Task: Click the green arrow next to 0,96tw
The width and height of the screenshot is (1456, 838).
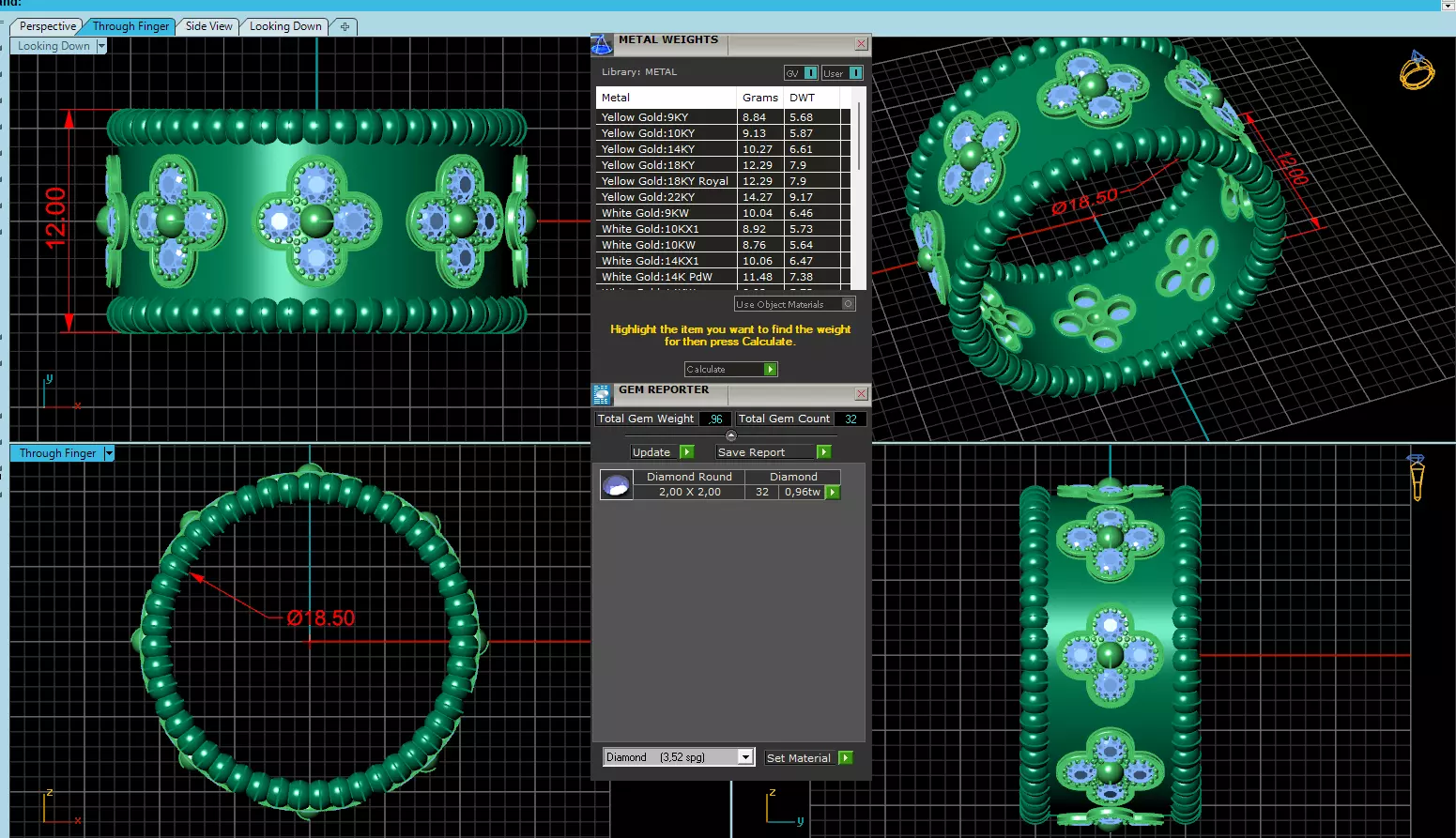Action: [833, 492]
